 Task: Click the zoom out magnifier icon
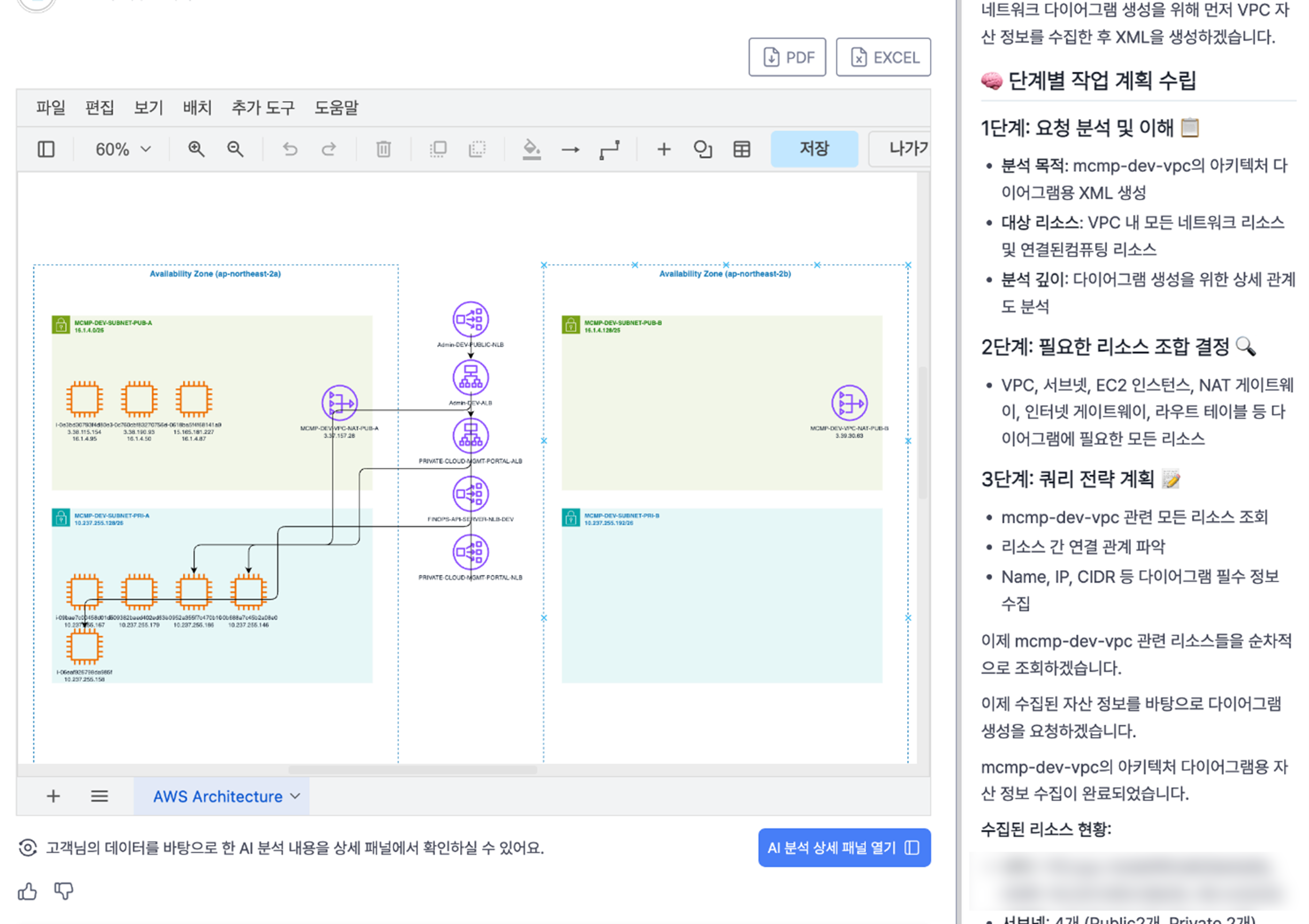(235, 149)
